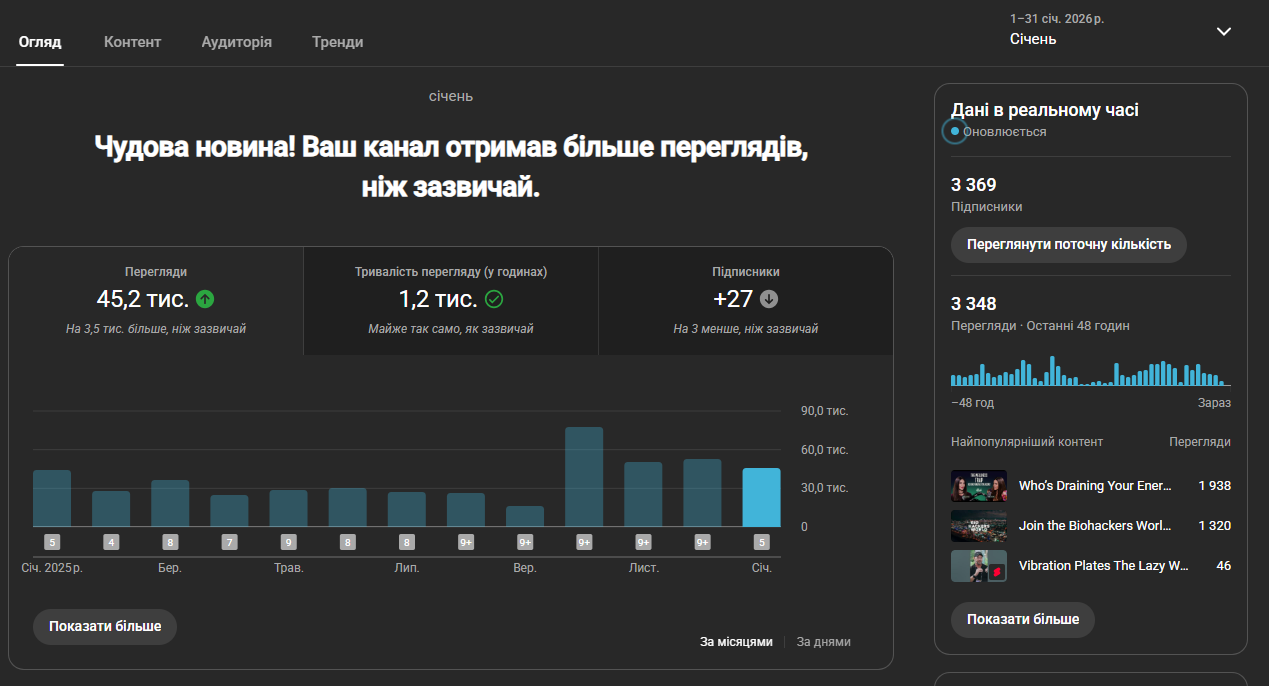Select the Тривалість перегляду metric card
This screenshot has width=1269, height=686.
point(451,301)
